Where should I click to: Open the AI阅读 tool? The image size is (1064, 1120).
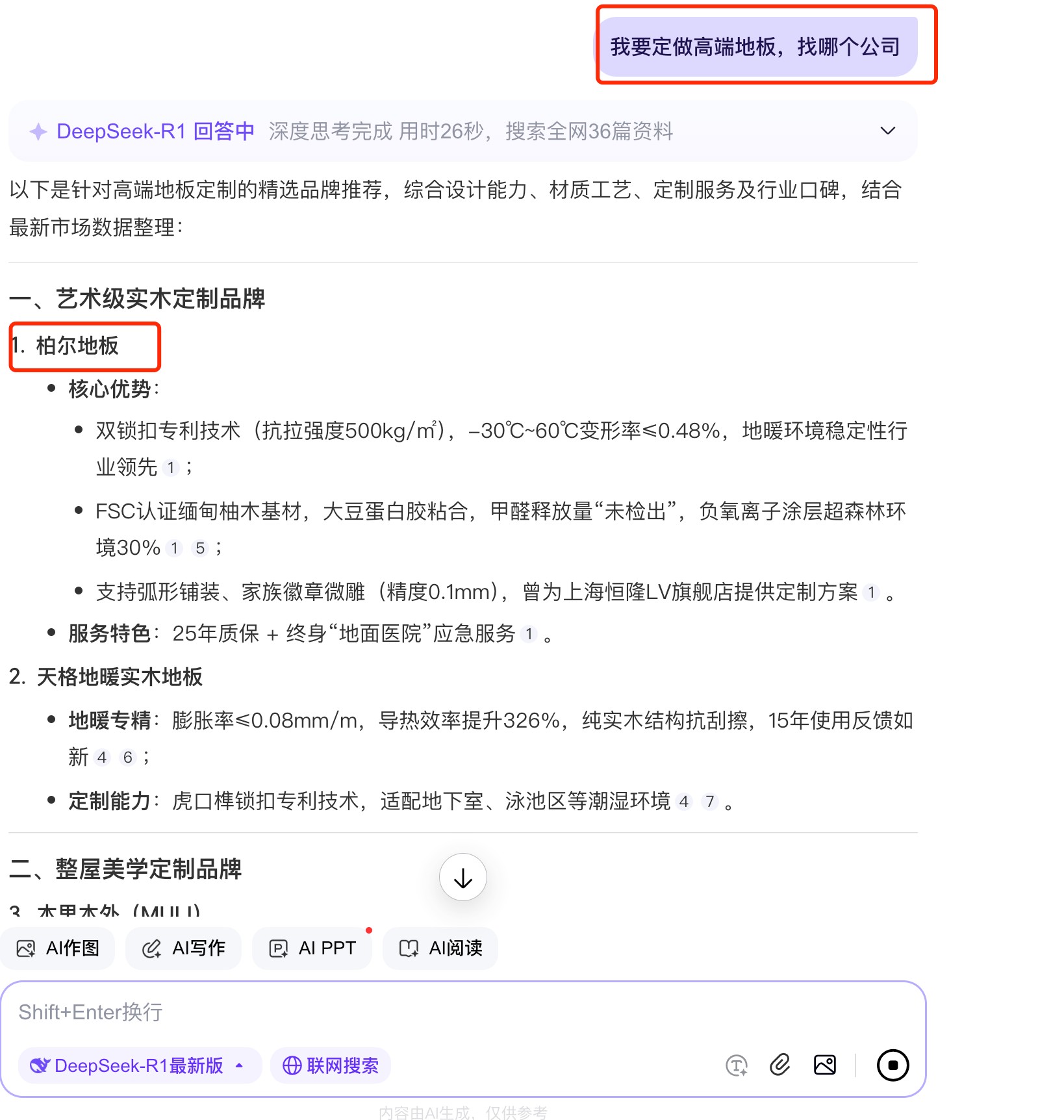(x=440, y=948)
